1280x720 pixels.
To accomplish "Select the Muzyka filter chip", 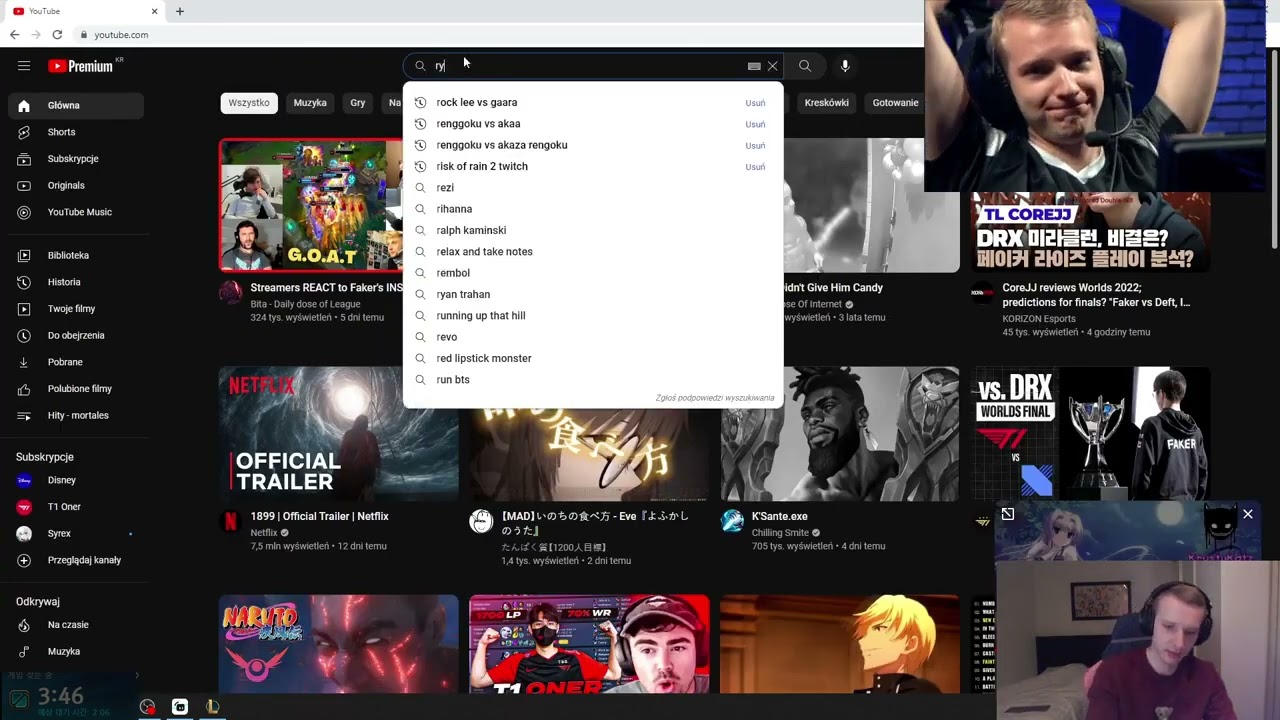I will pos(310,103).
